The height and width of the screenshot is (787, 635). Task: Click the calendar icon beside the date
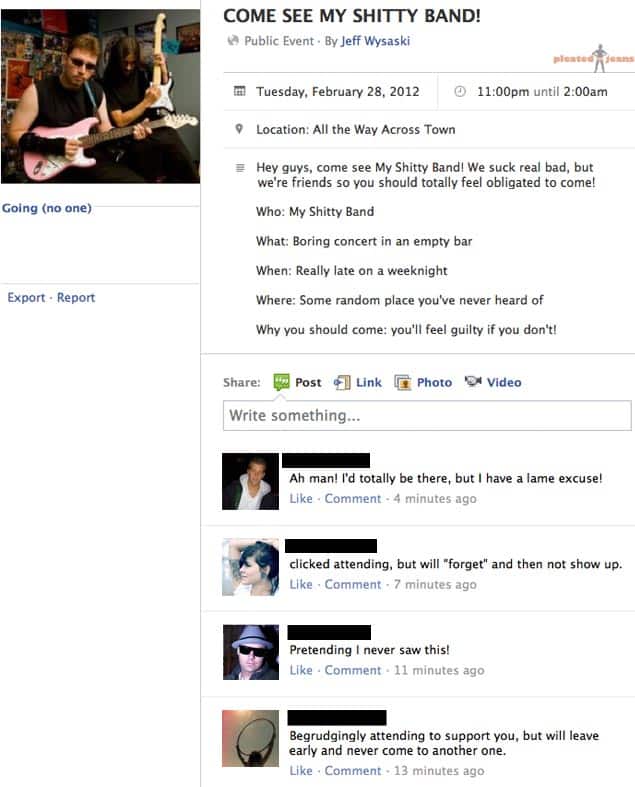240,91
